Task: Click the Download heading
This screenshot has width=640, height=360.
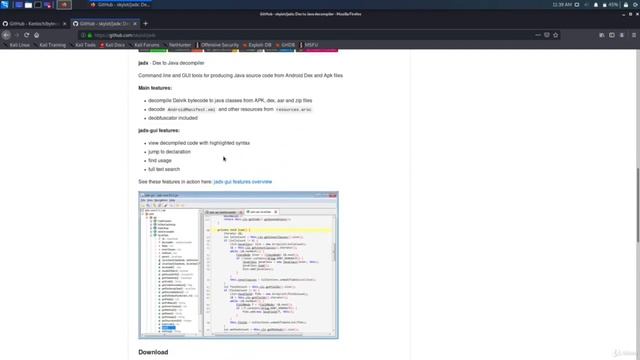Action: [153, 352]
